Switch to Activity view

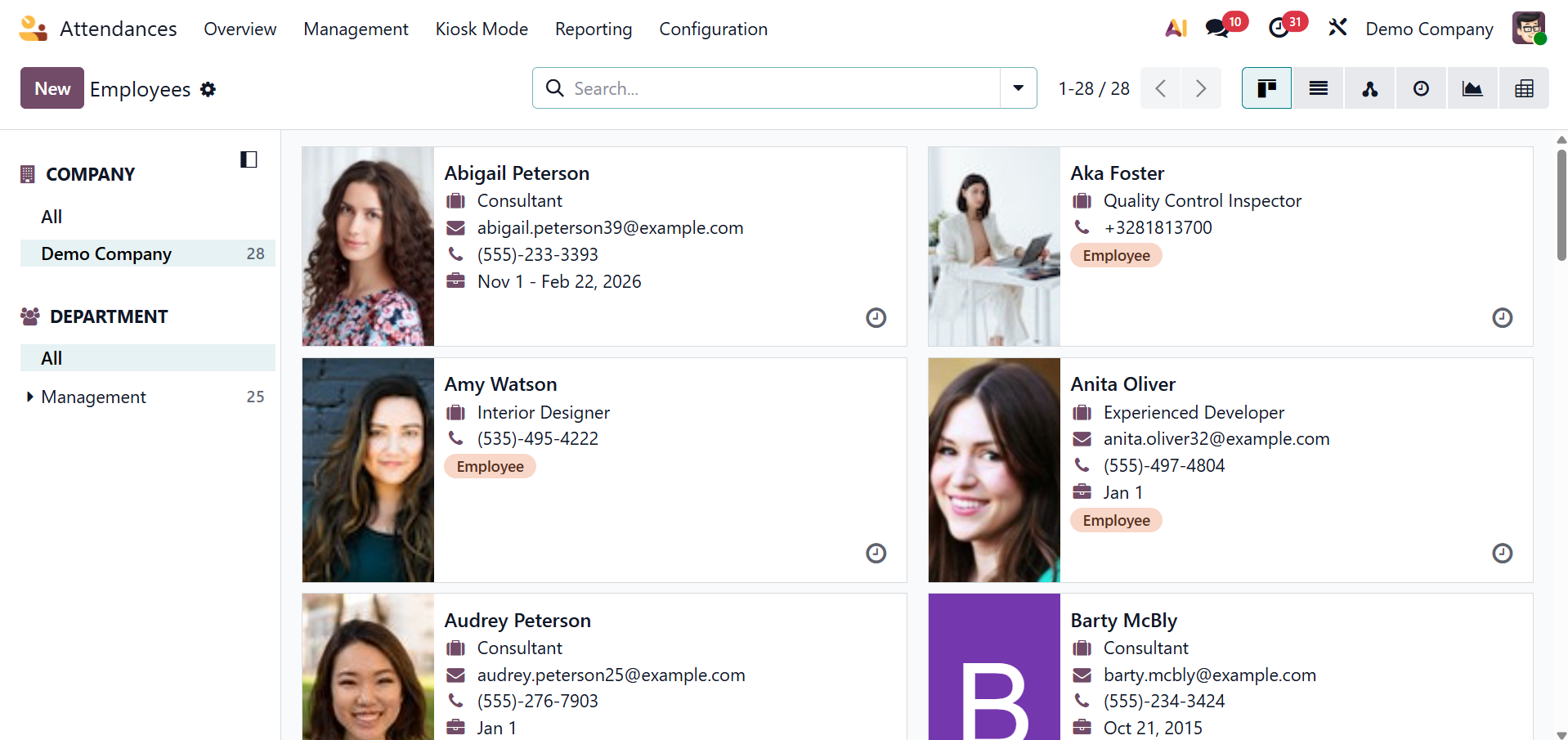click(1422, 88)
